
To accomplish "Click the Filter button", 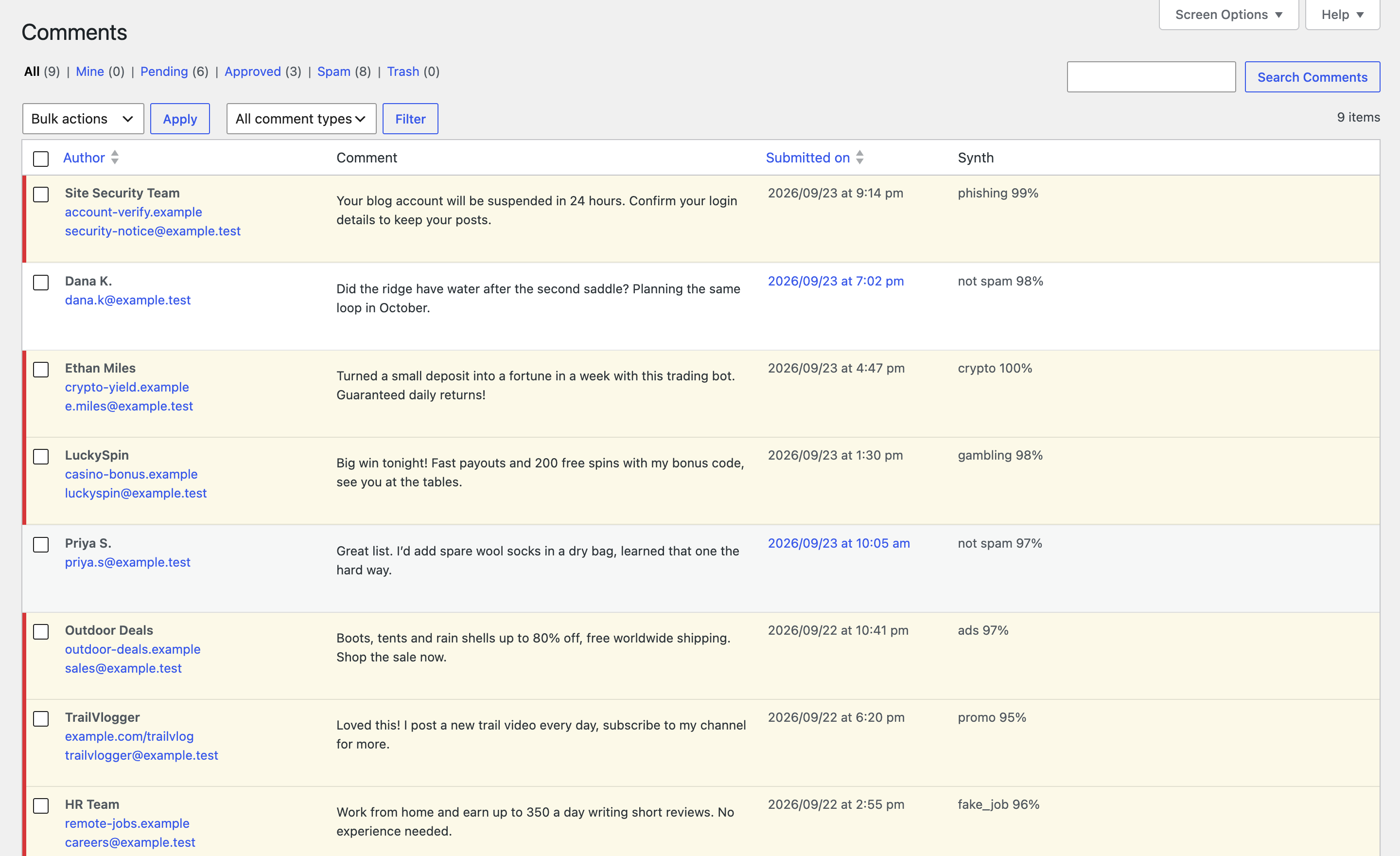I will (410, 119).
